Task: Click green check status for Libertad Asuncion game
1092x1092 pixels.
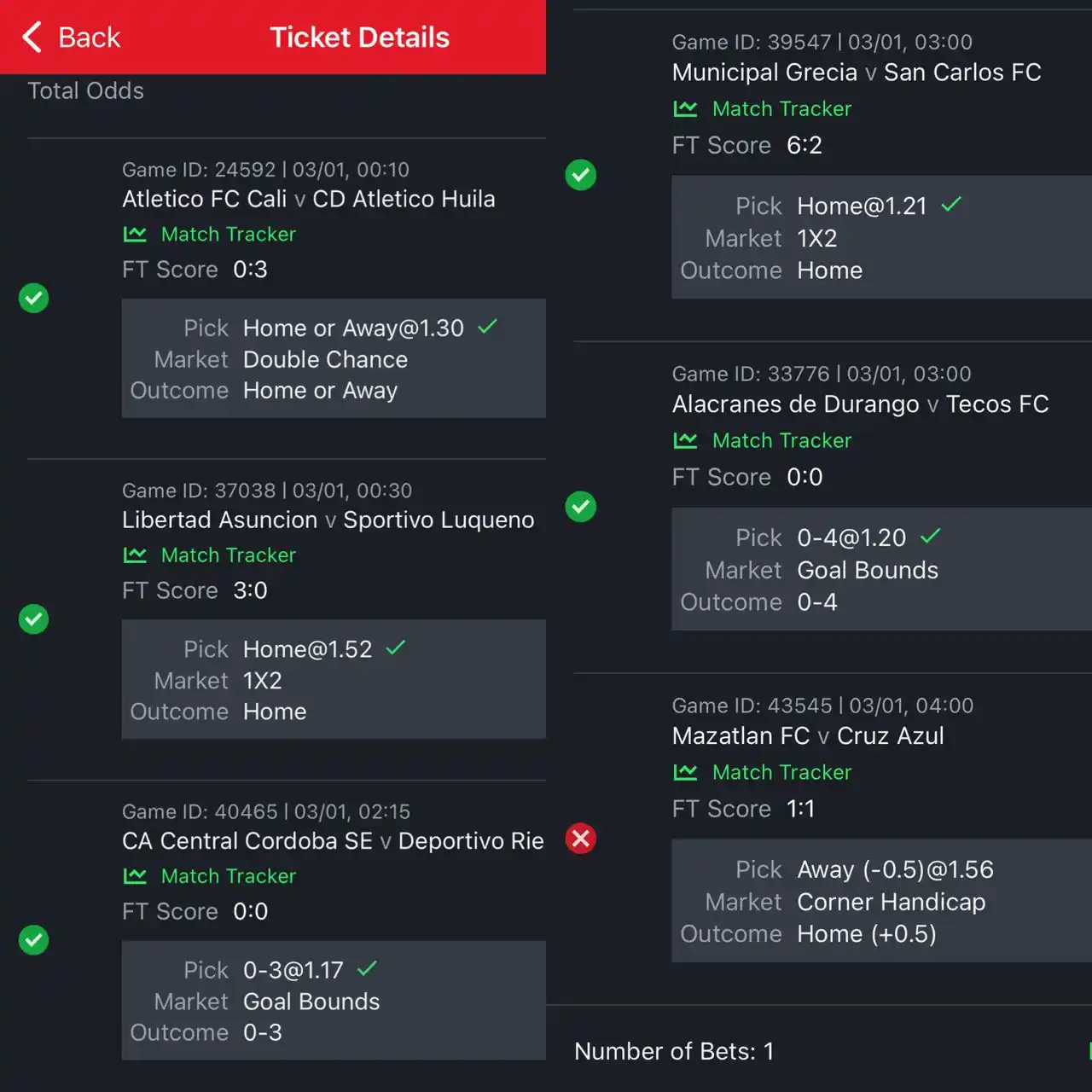Action: 34,619
